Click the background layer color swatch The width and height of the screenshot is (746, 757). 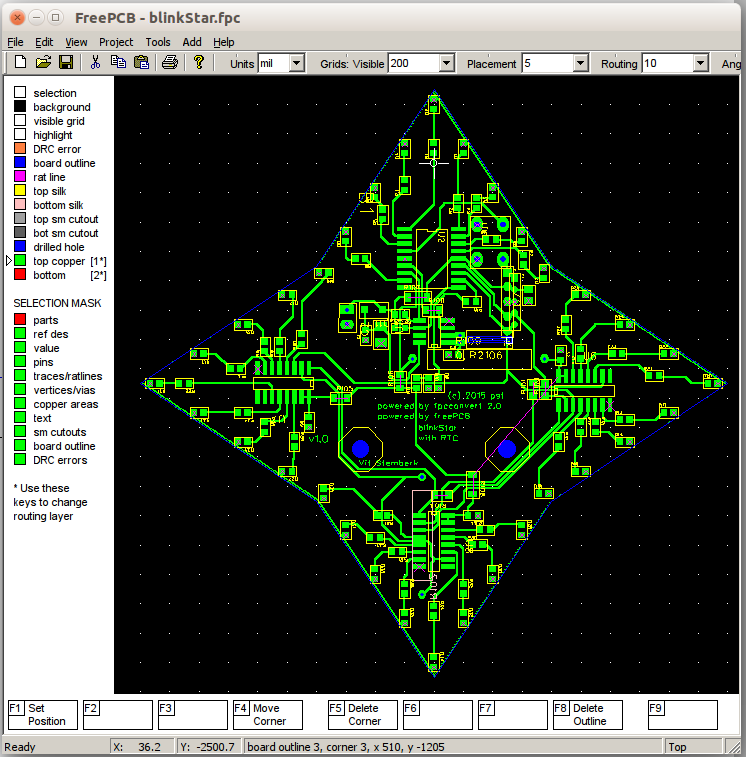point(20,106)
